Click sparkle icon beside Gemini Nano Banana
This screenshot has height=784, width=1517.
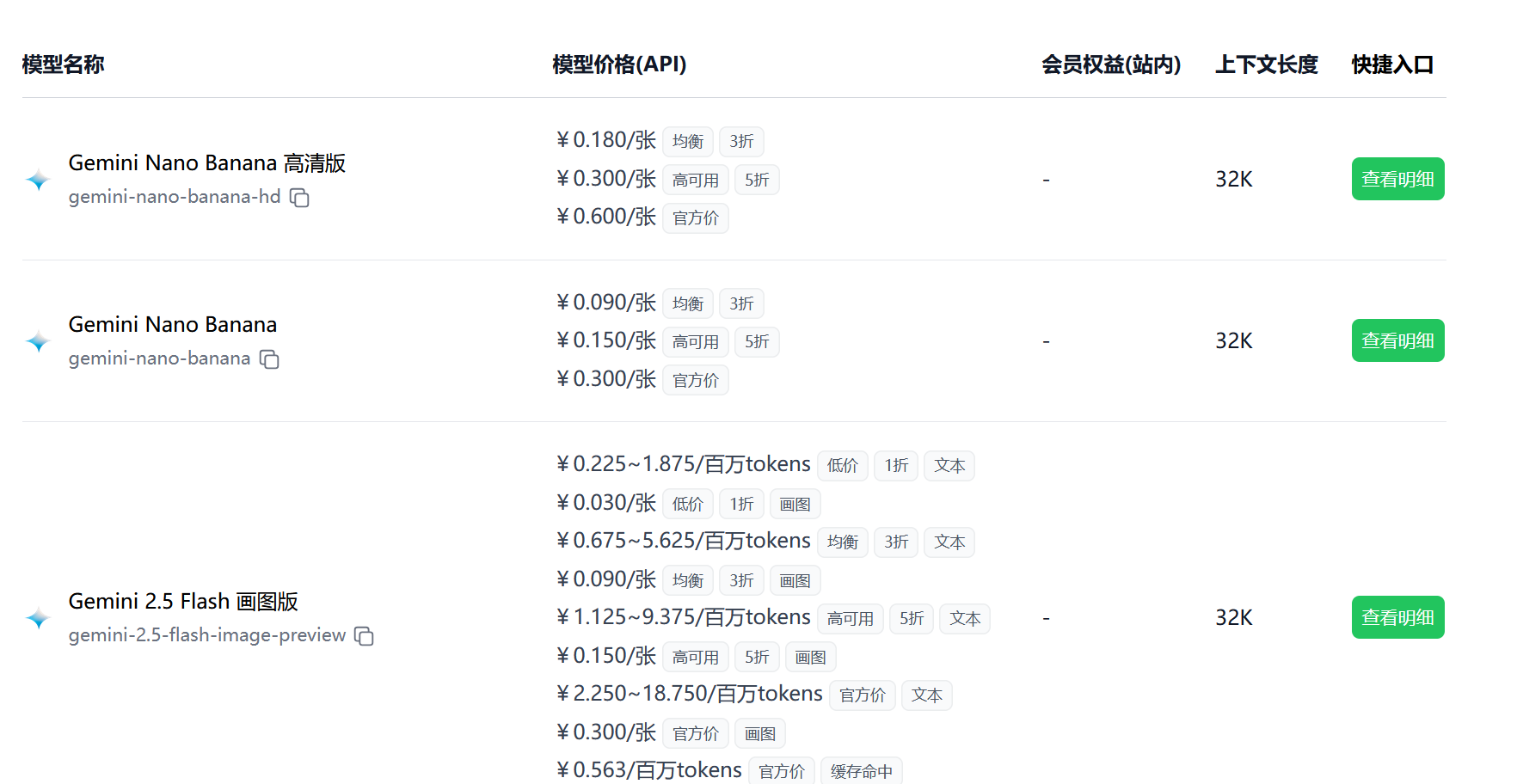[x=38, y=340]
